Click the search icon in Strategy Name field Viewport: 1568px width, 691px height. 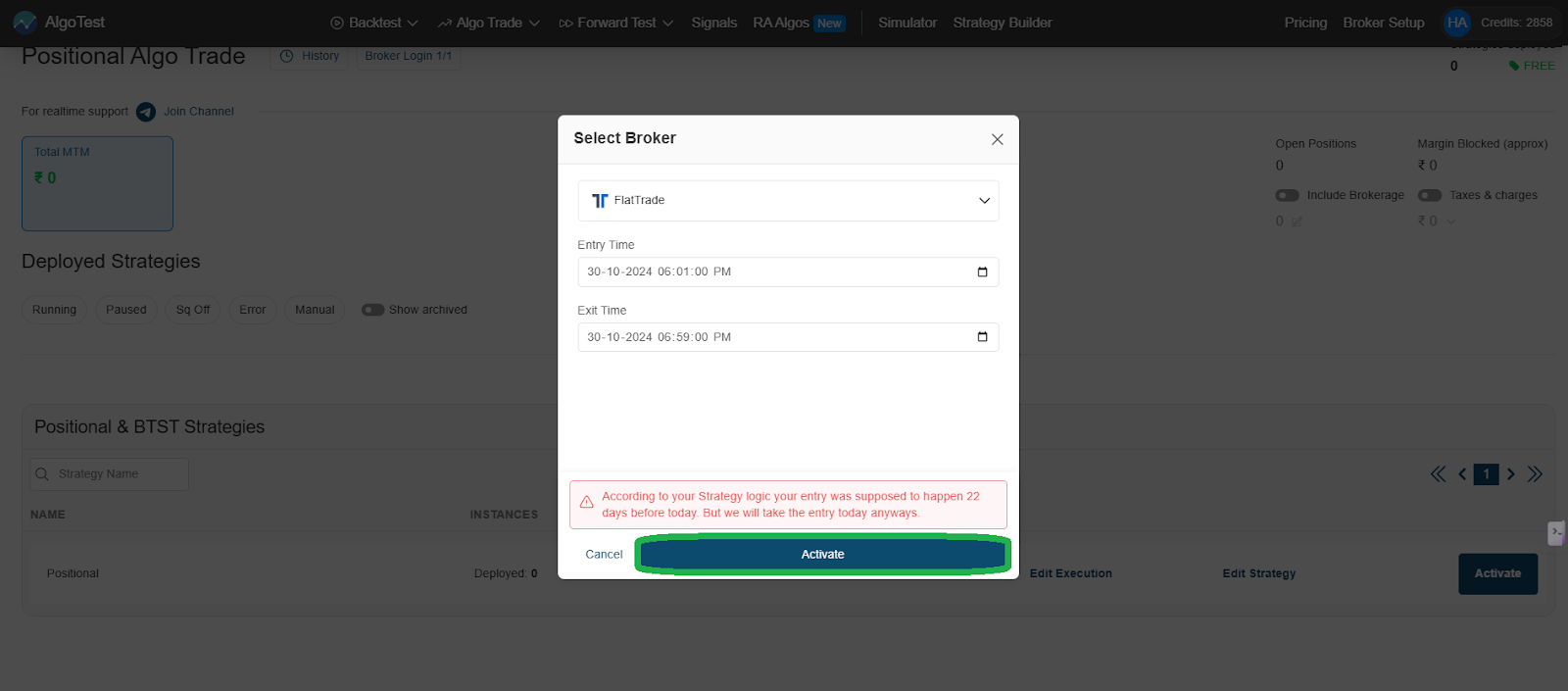(42, 474)
